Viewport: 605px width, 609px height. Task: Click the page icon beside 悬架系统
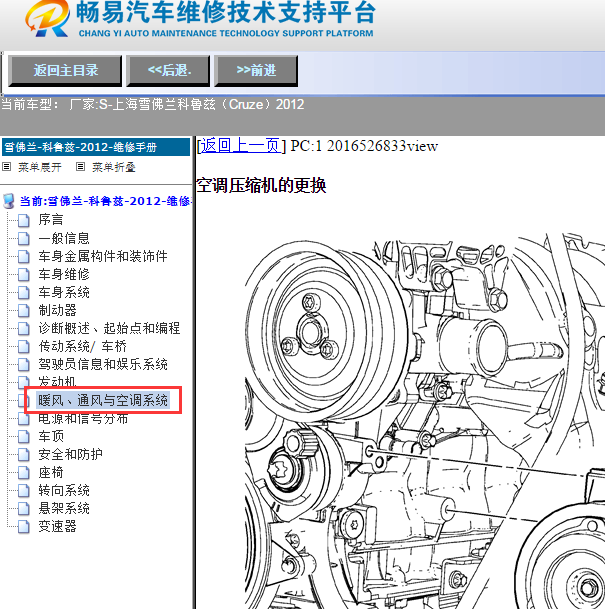coord(24,508)
